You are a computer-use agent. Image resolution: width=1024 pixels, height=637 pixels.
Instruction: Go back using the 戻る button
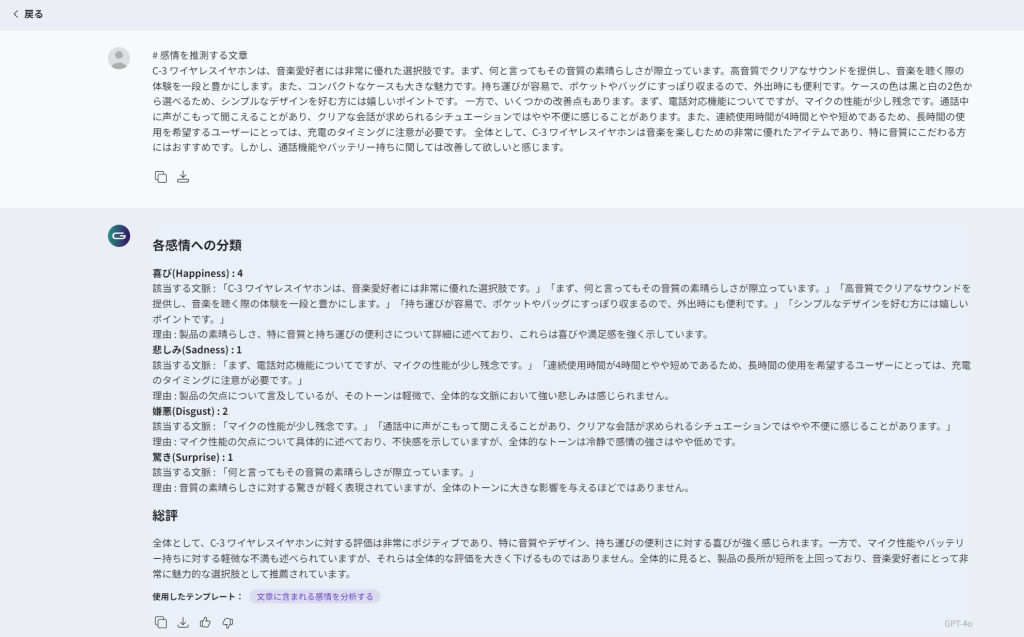click(33, 14)
